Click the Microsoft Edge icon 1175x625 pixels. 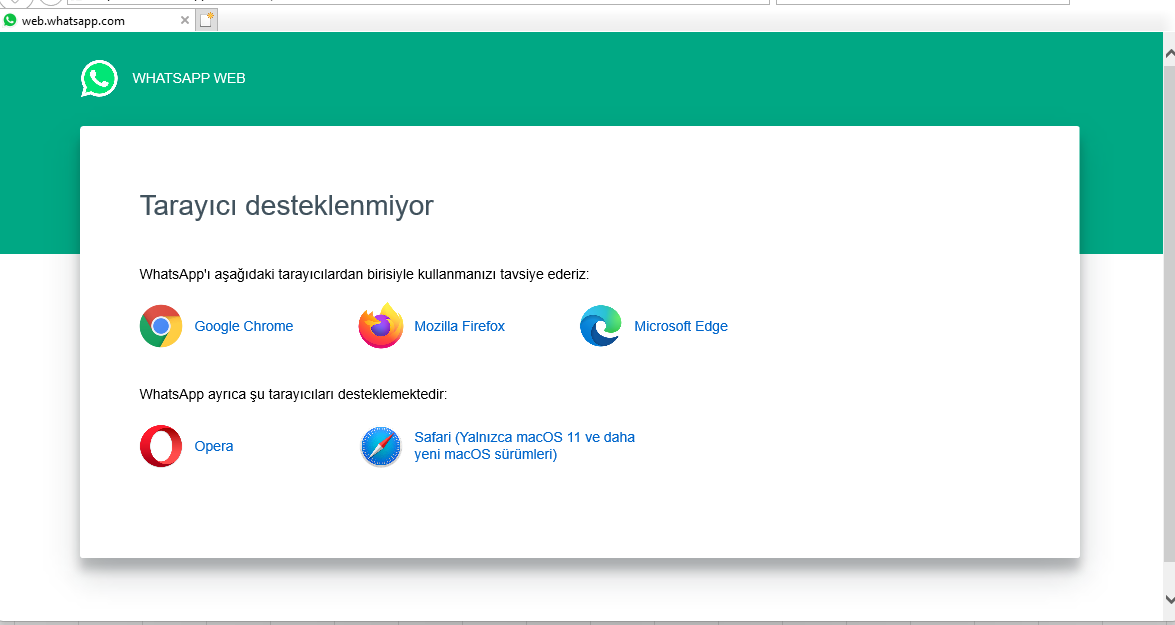click(x=601, y=326)
